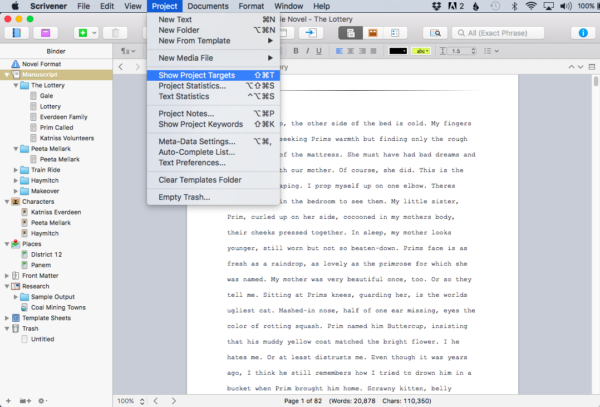The width and height of the screenshot is (600, 407).
Task: Open the Katniss Everdeen character sheet
Action: click(x=56, y=212)
